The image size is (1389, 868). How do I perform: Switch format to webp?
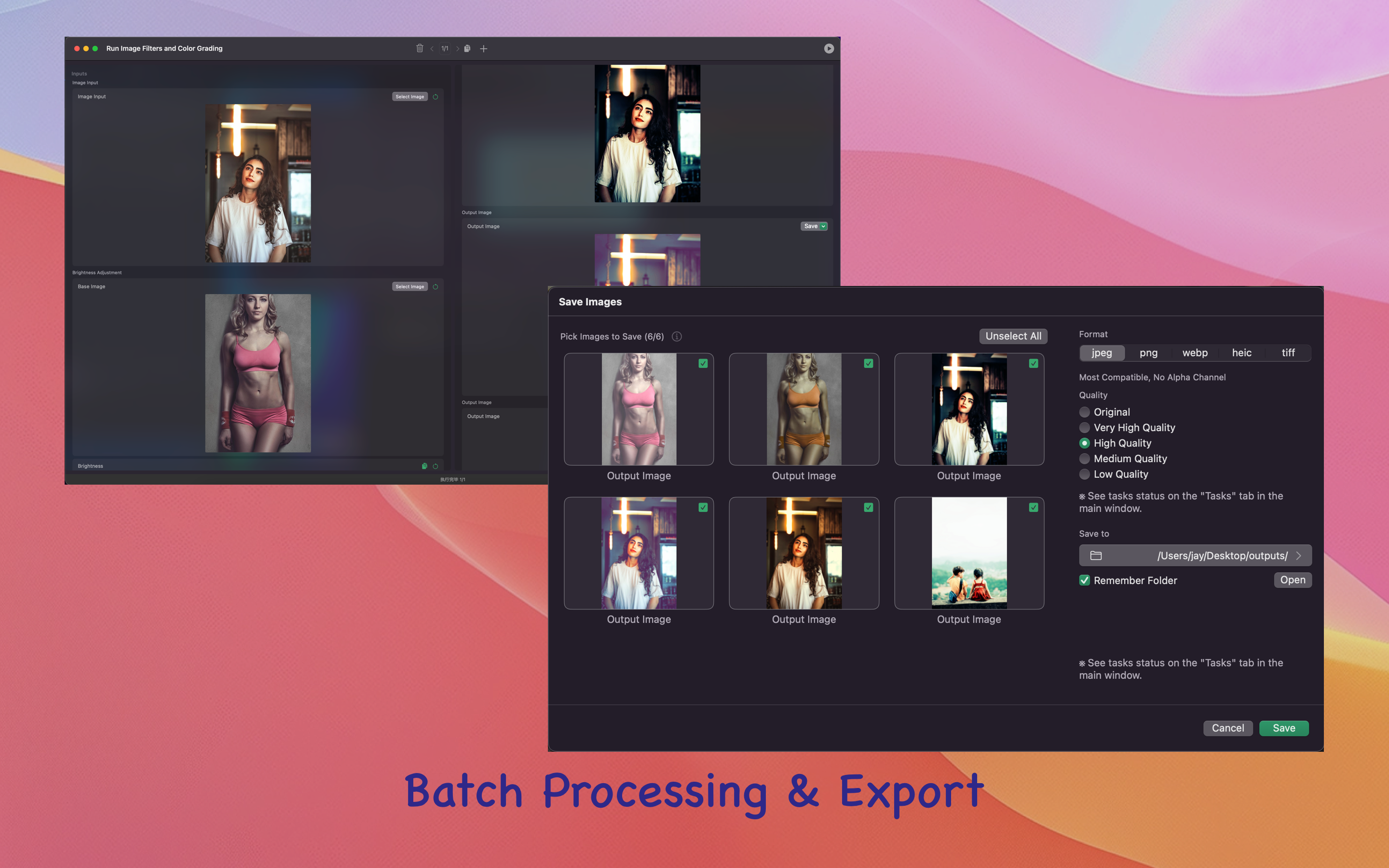pyautogui.click(x=1195, y=353)
